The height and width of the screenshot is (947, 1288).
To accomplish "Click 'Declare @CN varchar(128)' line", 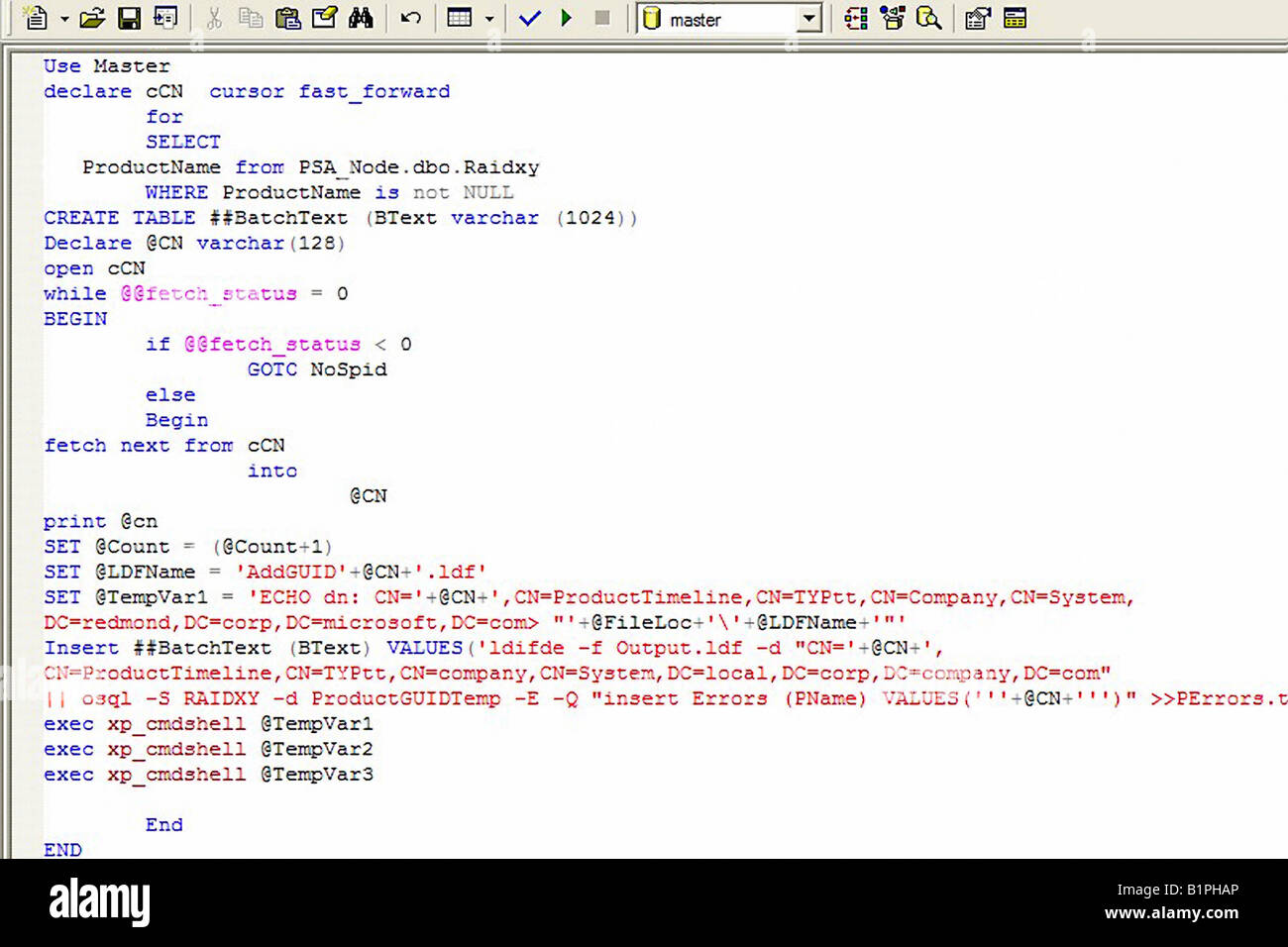I will coord(194,243).
